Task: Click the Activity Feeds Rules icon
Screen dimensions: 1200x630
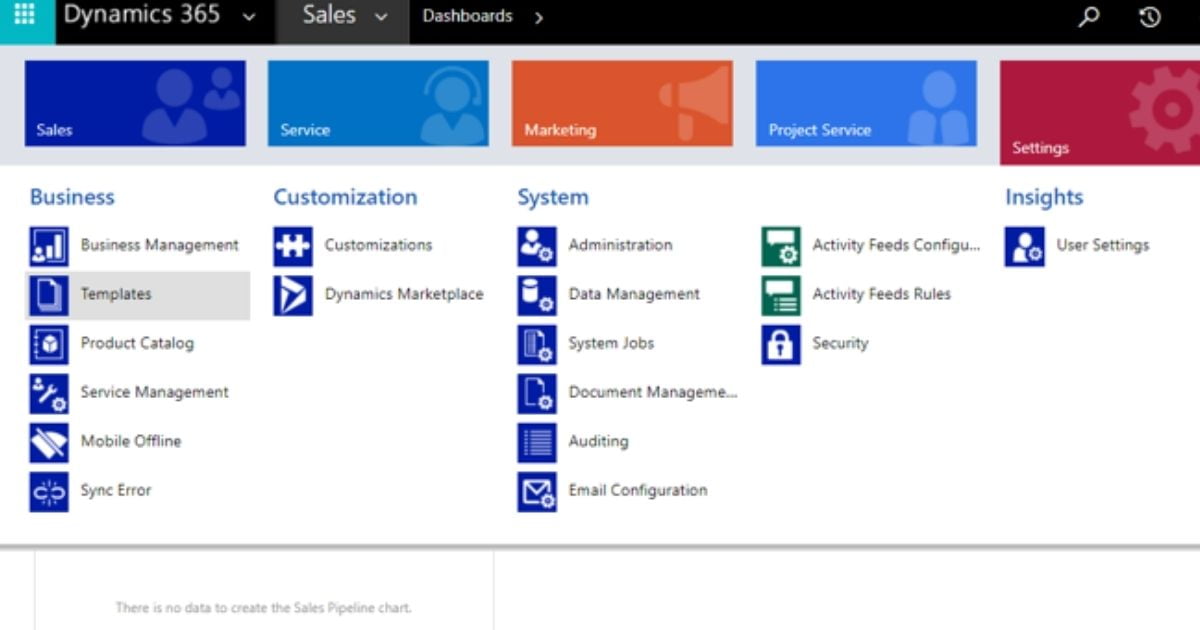Action: point(781,295)
